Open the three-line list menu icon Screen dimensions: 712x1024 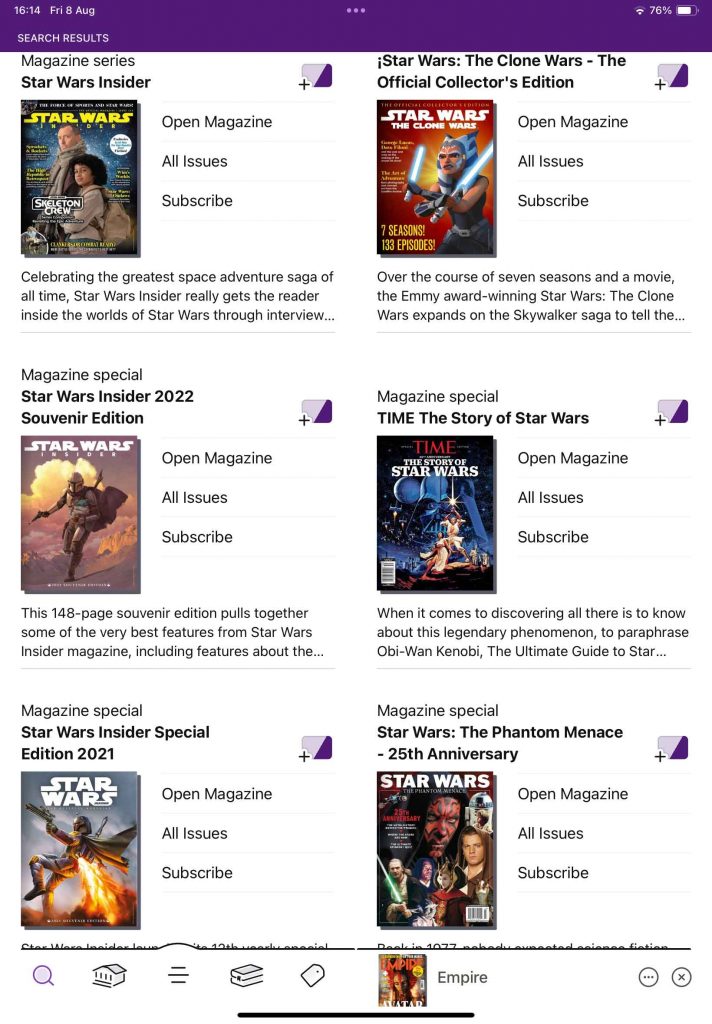[178, 976]
